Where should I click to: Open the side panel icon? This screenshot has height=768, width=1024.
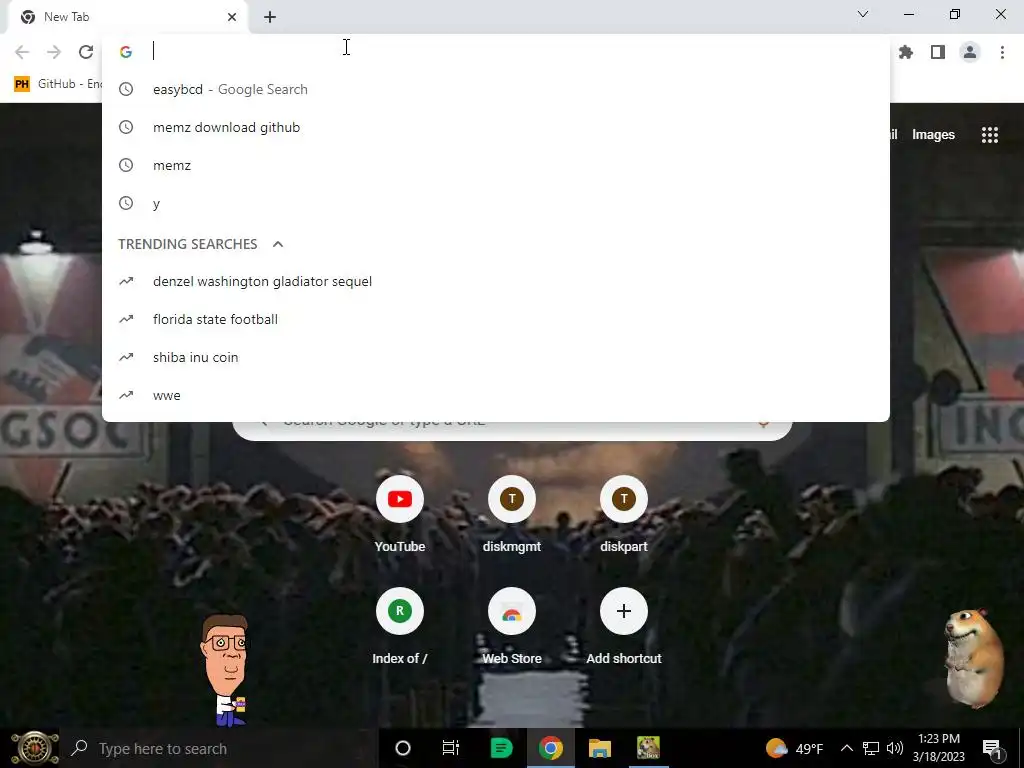(938, 52)
